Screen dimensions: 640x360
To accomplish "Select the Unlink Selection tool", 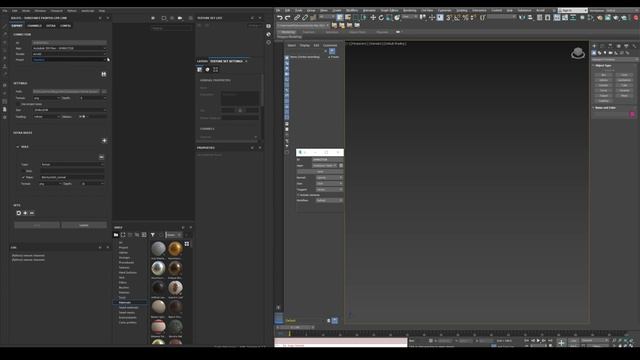I will pos(305,18).
